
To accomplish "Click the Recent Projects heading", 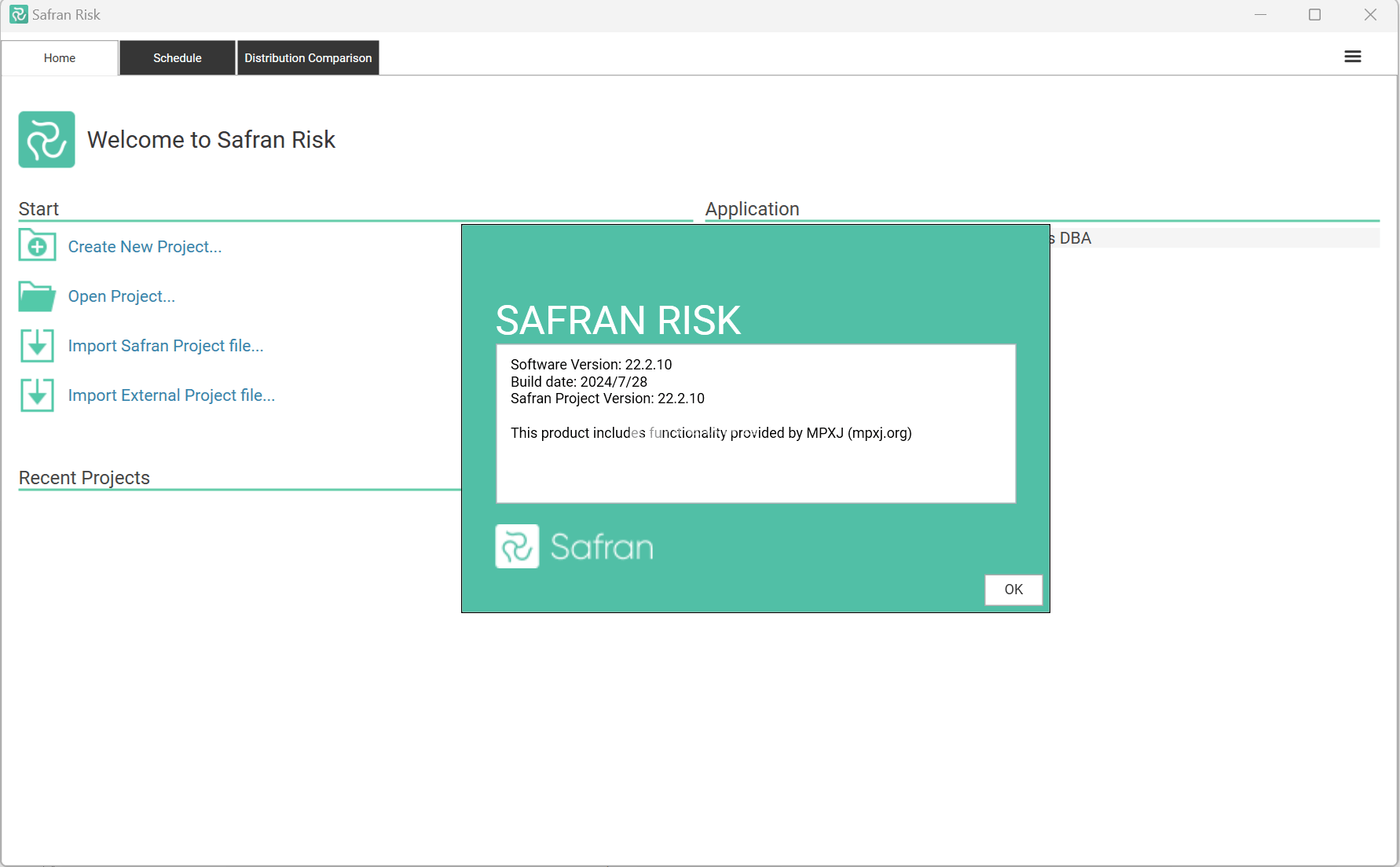I will pos(84,478).
